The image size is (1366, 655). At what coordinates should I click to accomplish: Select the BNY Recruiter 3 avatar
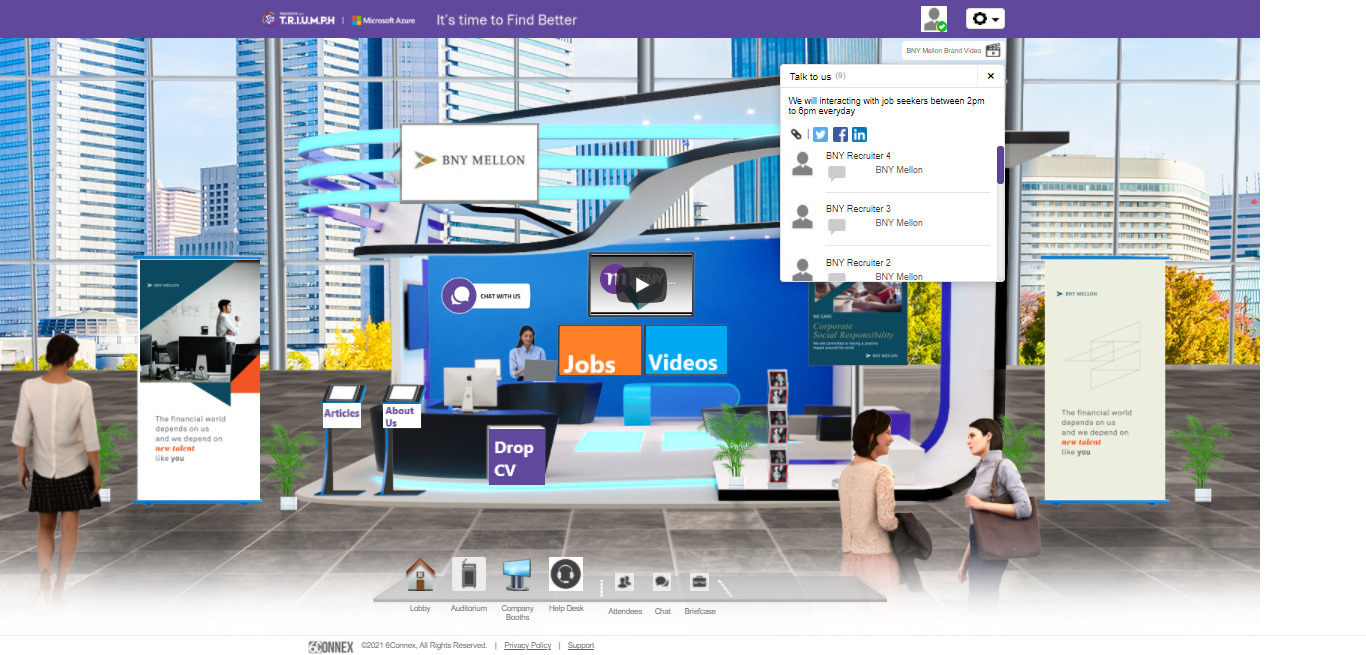coord(802,217)
